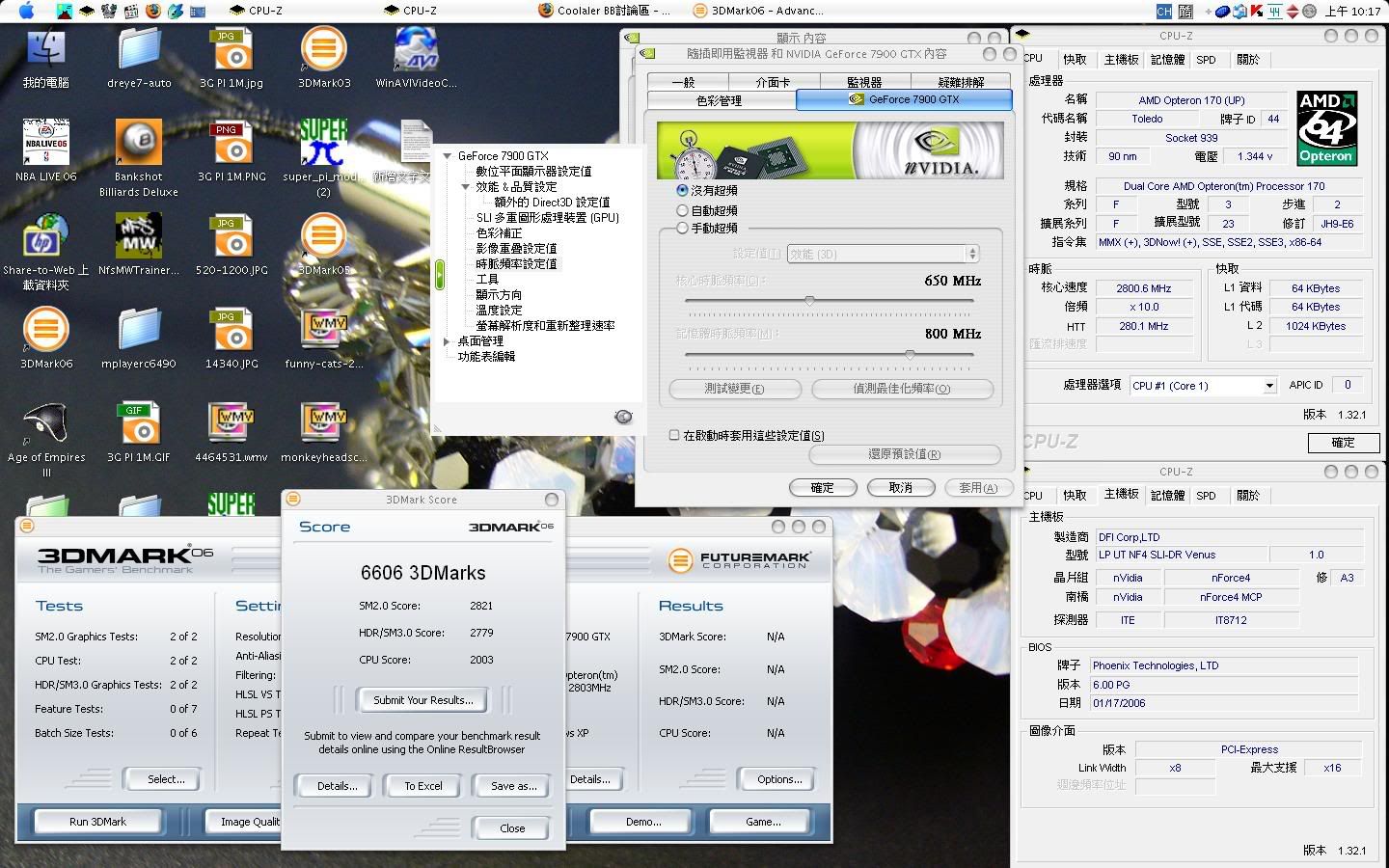Switch to the 疑難排解 tab

961,82
